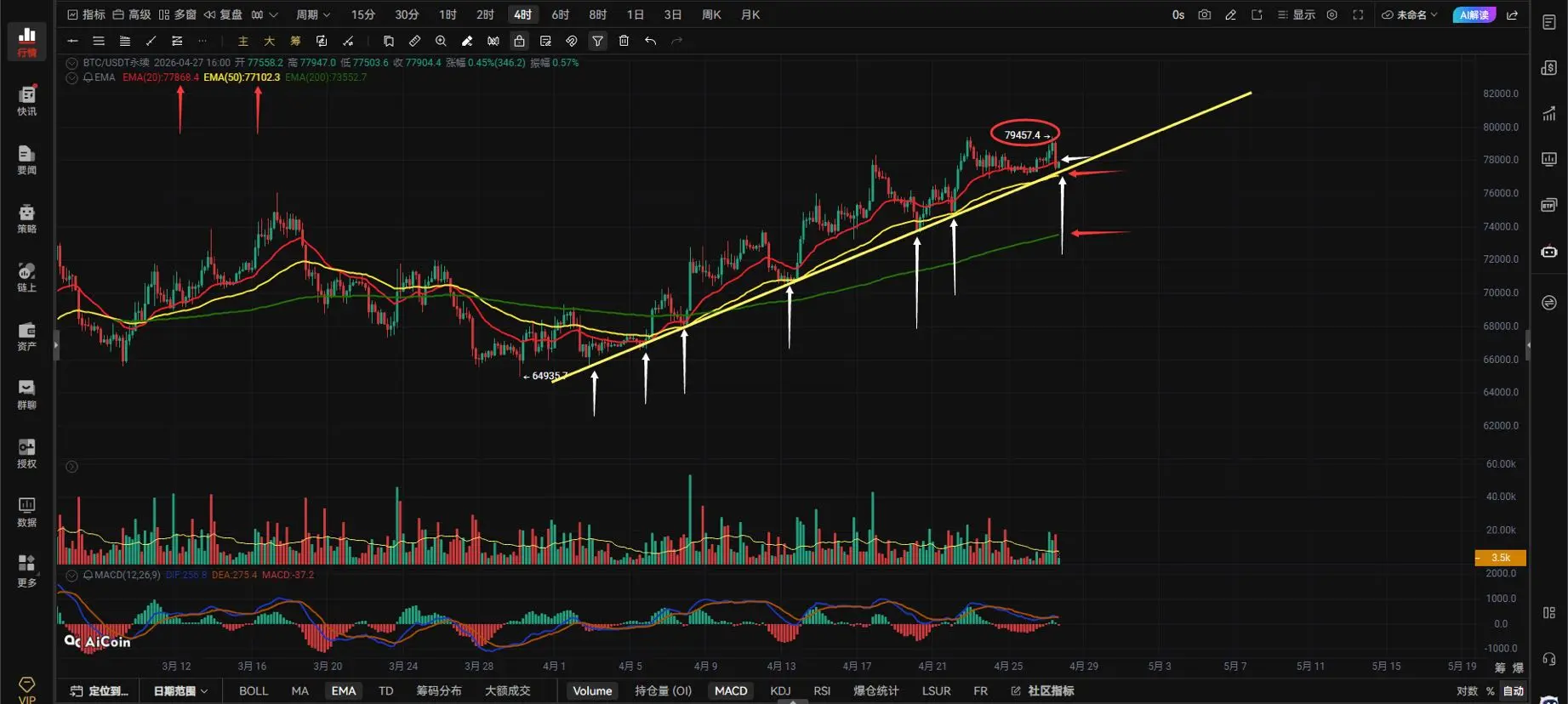Open the 周期 period dropdown
1568x704 pixels.
click(x=312, y=14)
